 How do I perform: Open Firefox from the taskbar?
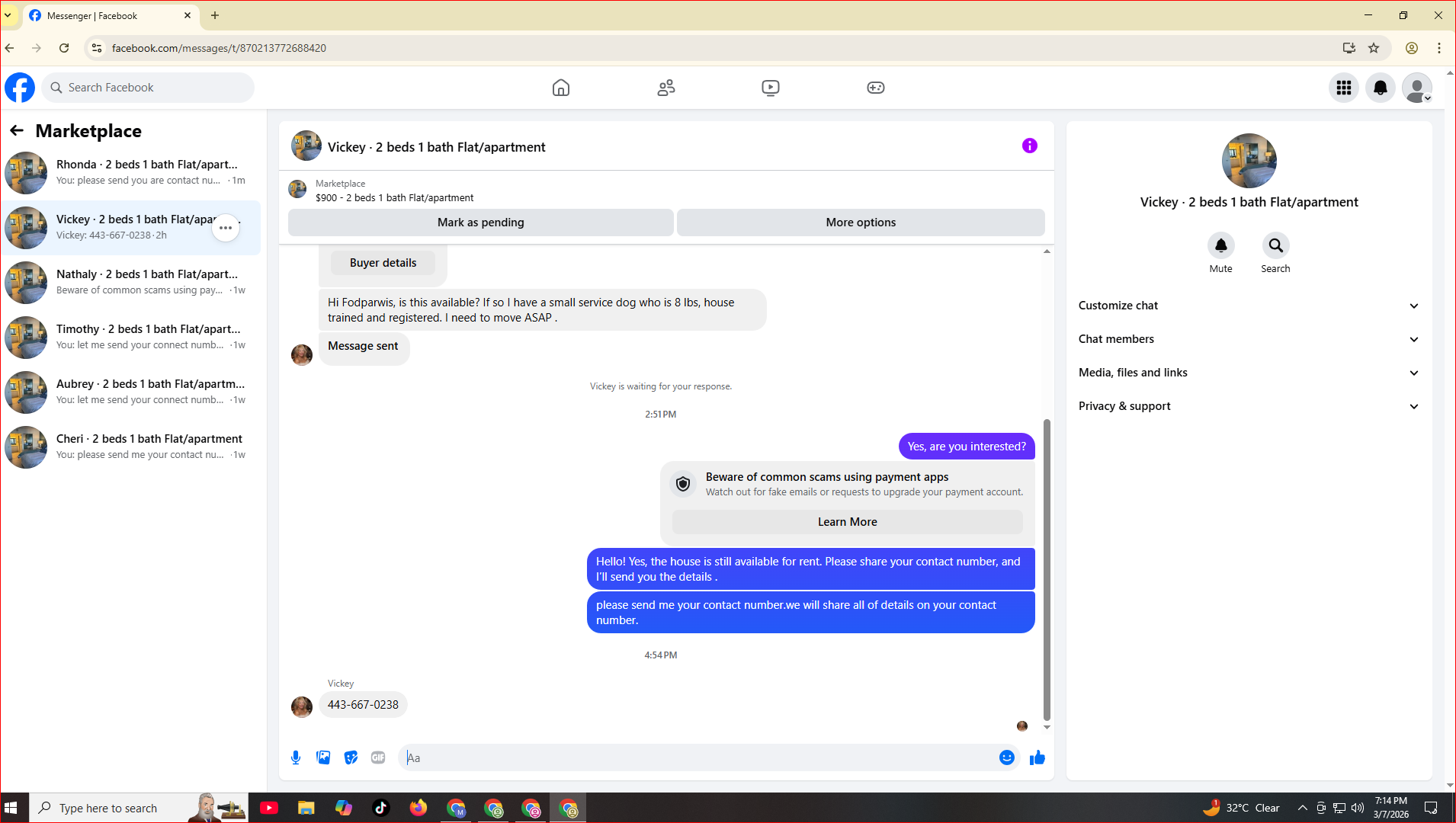419,808
